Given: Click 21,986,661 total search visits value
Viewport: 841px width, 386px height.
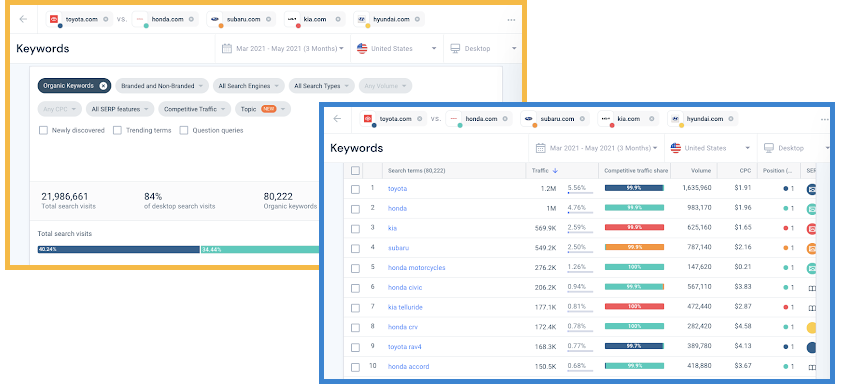Looking at the screenshot, I should (x=65, y=196).
